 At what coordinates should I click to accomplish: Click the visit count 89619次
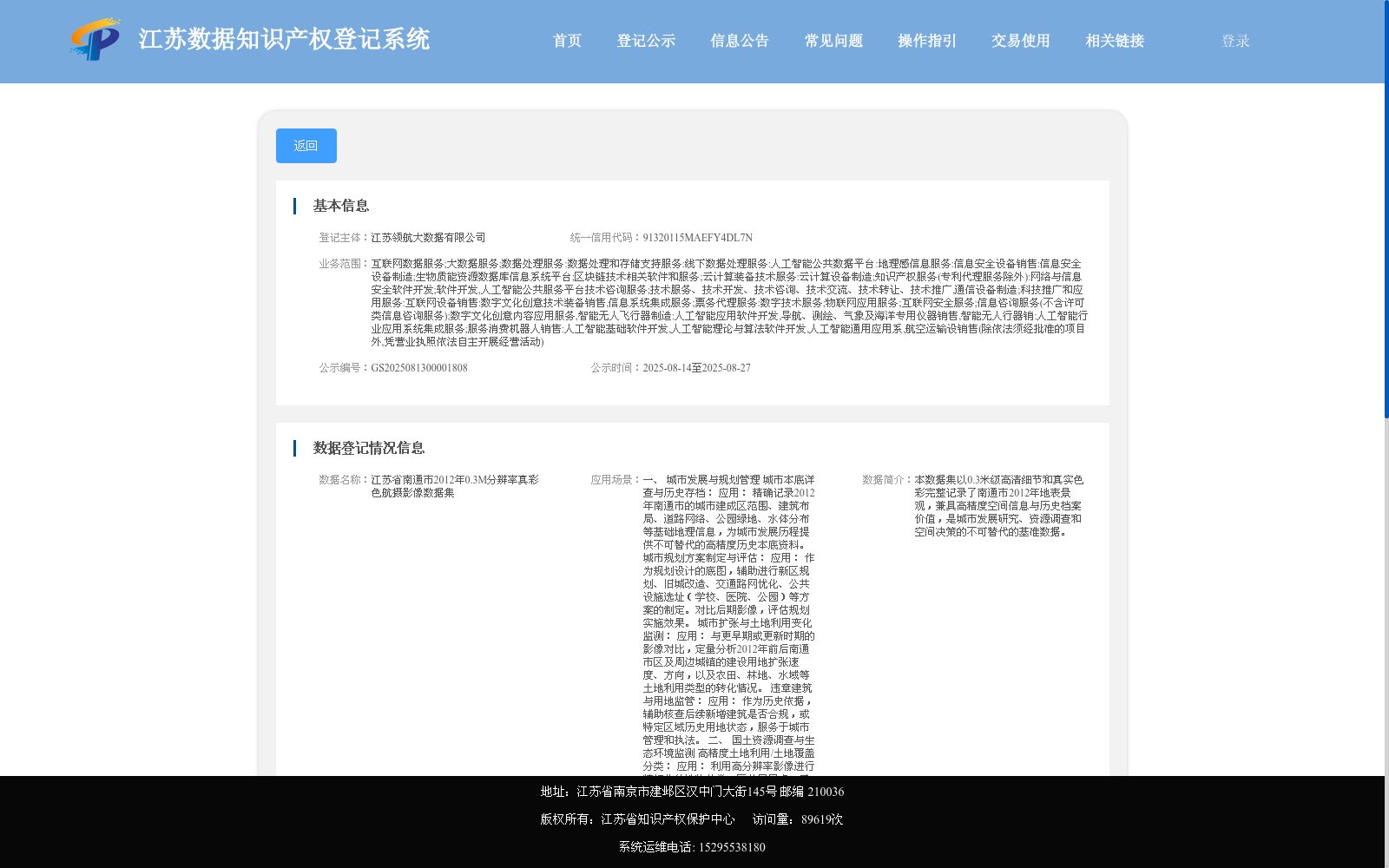click(822, 819)
